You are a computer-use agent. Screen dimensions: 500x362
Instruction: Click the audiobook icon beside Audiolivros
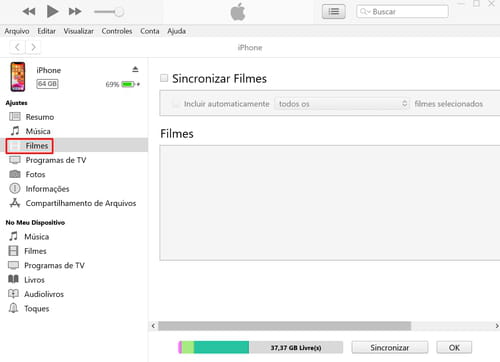[x=13, y=294]
